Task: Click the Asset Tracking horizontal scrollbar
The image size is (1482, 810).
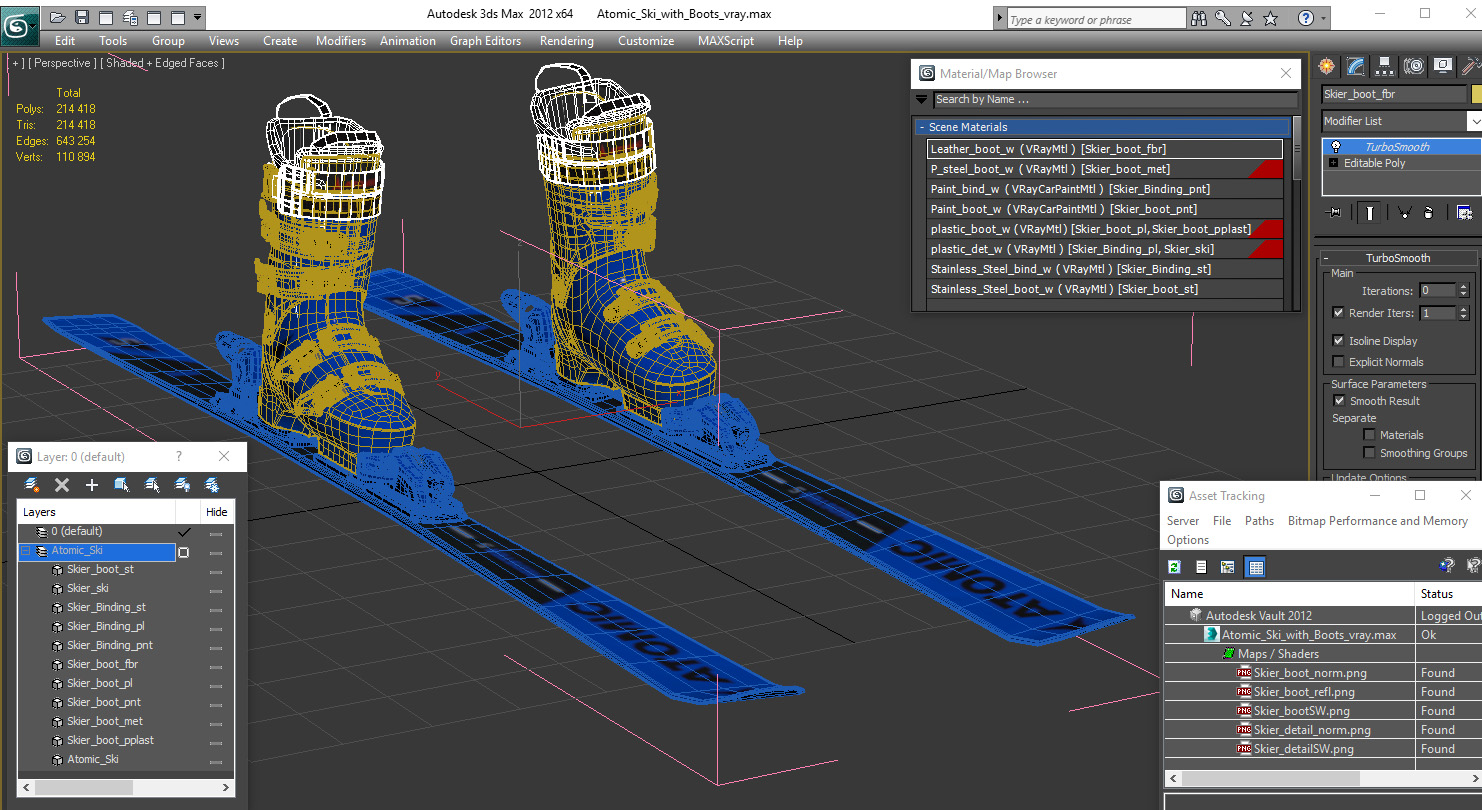Action: 1271,778
